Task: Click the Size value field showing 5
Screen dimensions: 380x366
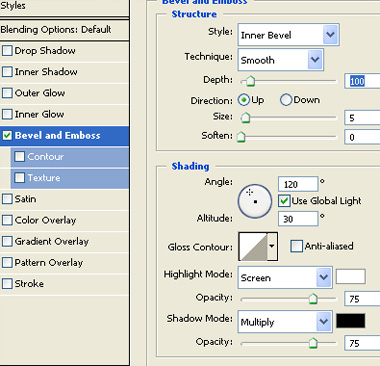Action: coord(362,118)
